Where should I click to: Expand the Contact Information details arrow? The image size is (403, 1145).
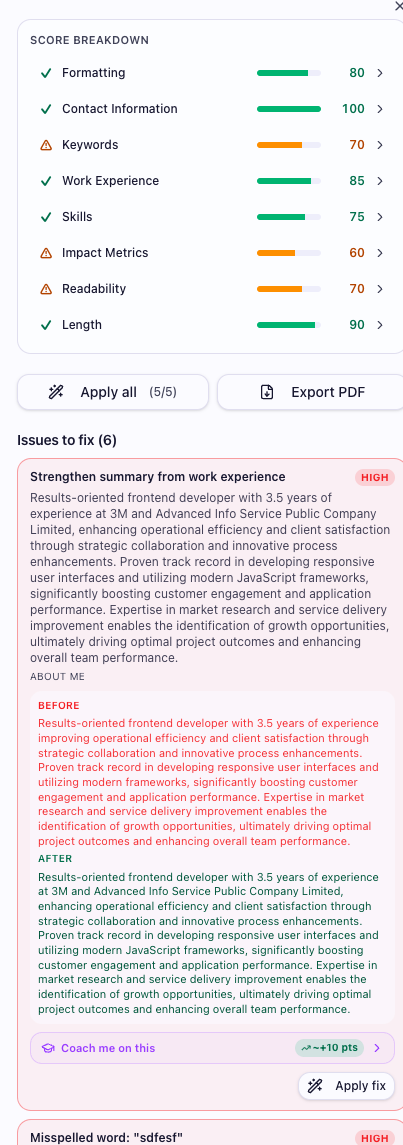coord(380,109)
